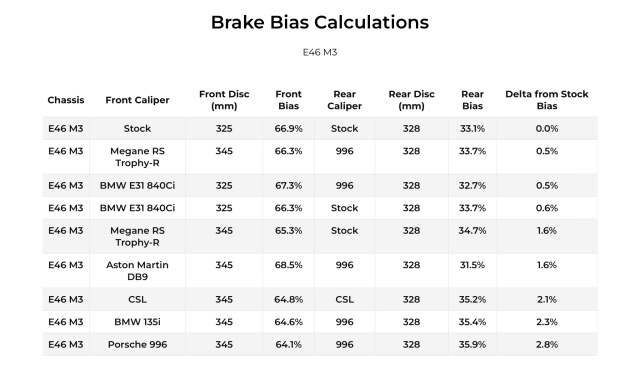Select the 66.9% stock front bias
This screenshot has width=640, height=384.
point(289,129)
